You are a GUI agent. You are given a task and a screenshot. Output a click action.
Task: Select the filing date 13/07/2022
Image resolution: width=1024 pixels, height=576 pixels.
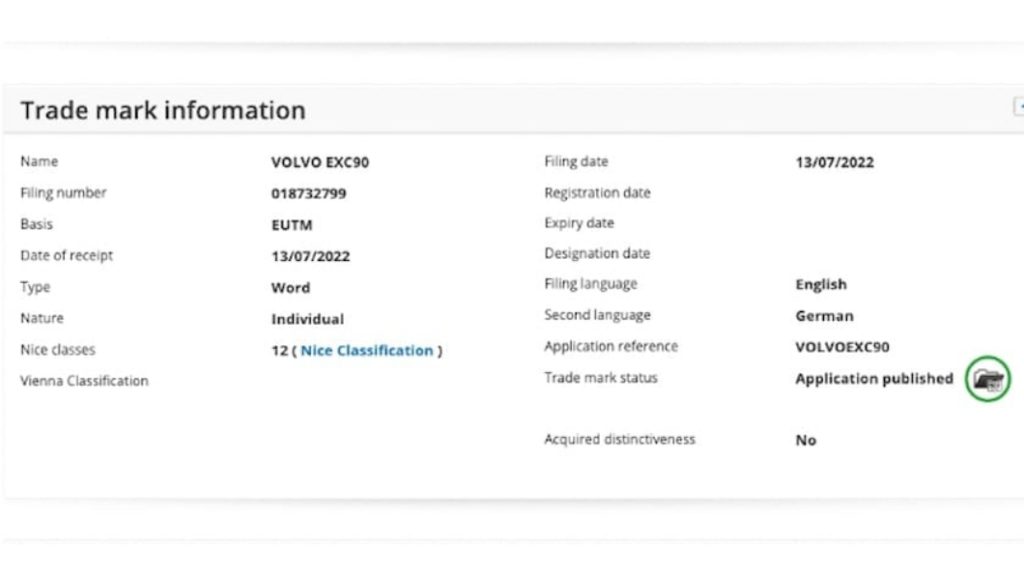(x=835, y=163)
